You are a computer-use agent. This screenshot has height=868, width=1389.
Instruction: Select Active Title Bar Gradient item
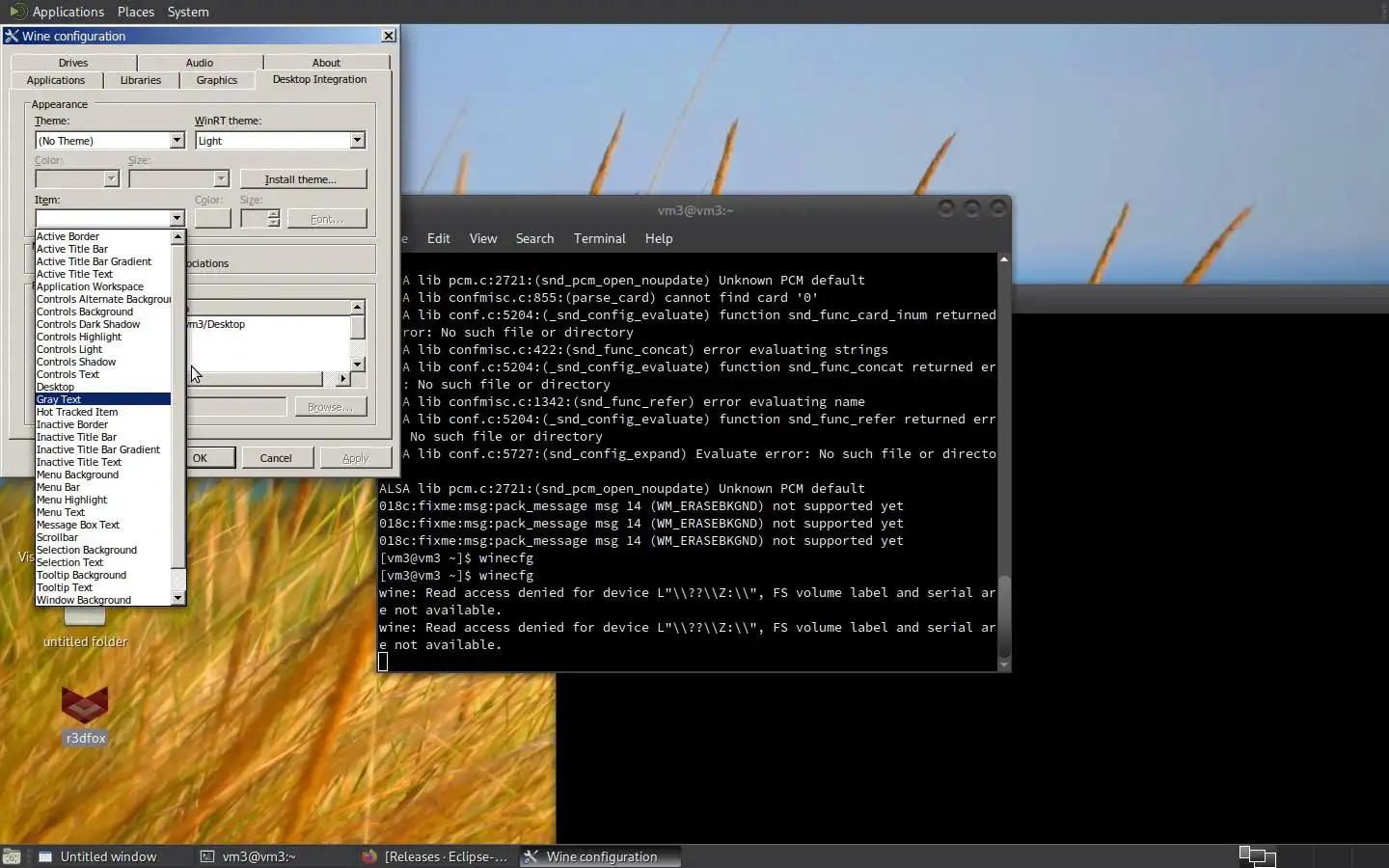103,261
